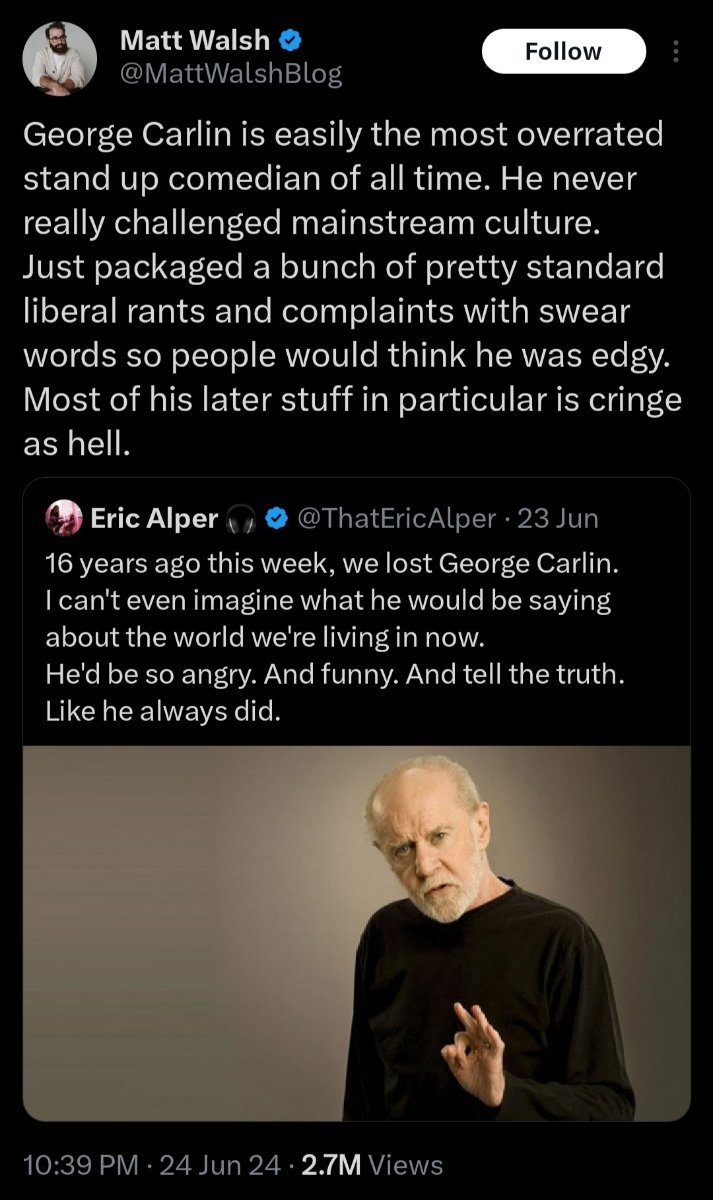Open the George Carlin photo
The height and width of the screenshot is (1200, 713).
tap(356, 932)
